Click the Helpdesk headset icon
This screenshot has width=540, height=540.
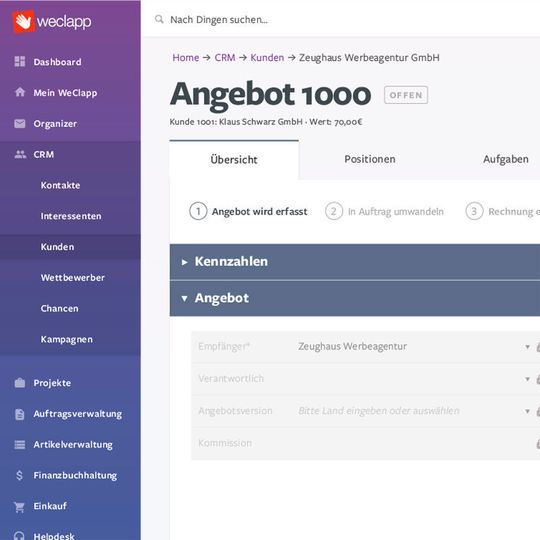coord(19,536)
